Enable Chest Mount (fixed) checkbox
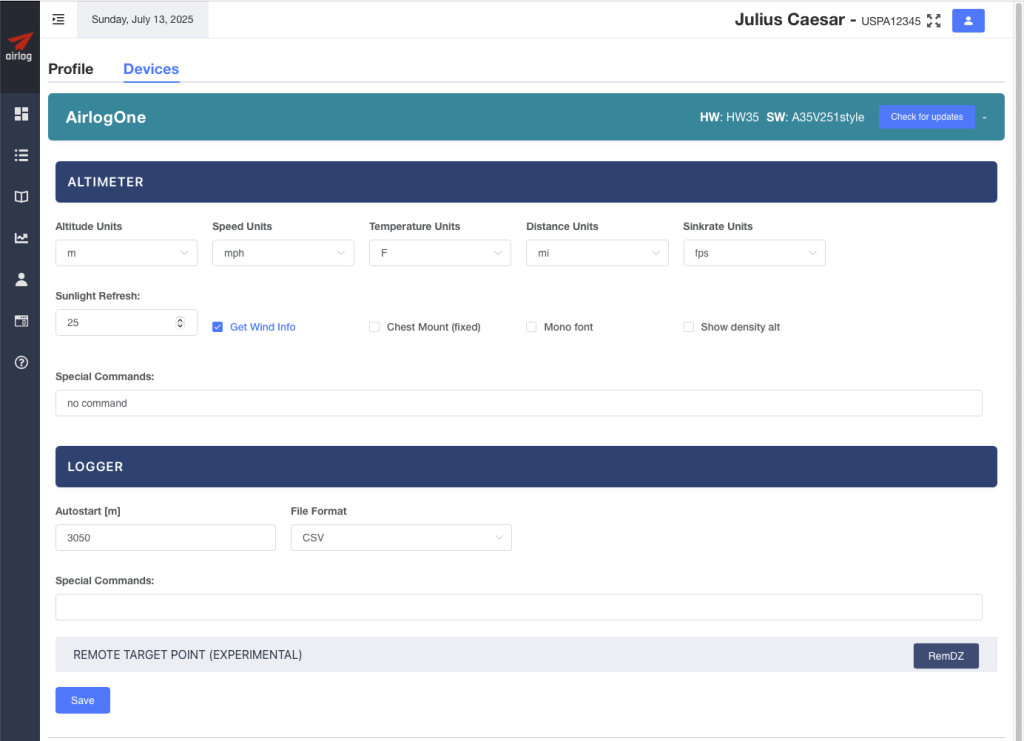 375,327
